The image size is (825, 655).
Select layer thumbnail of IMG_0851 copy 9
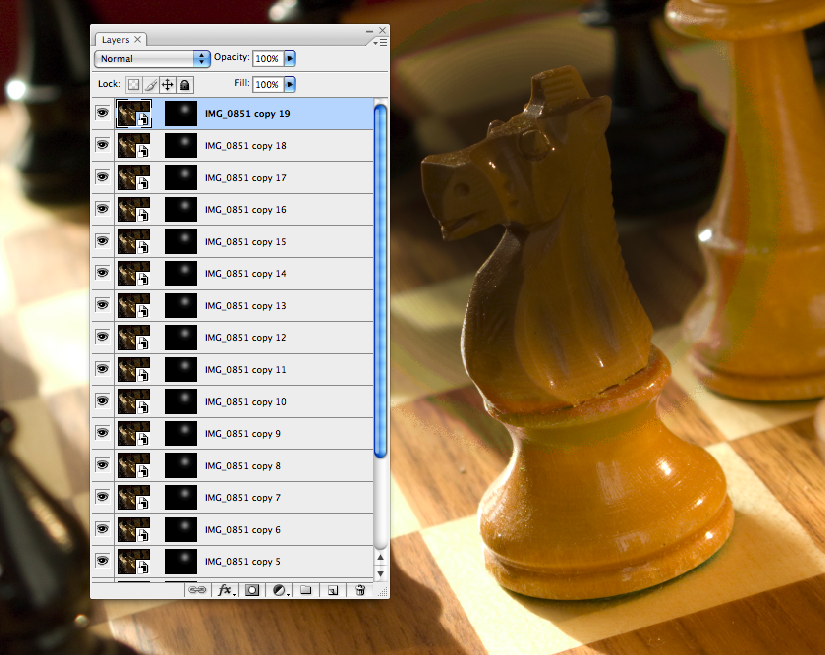point(134,434)
